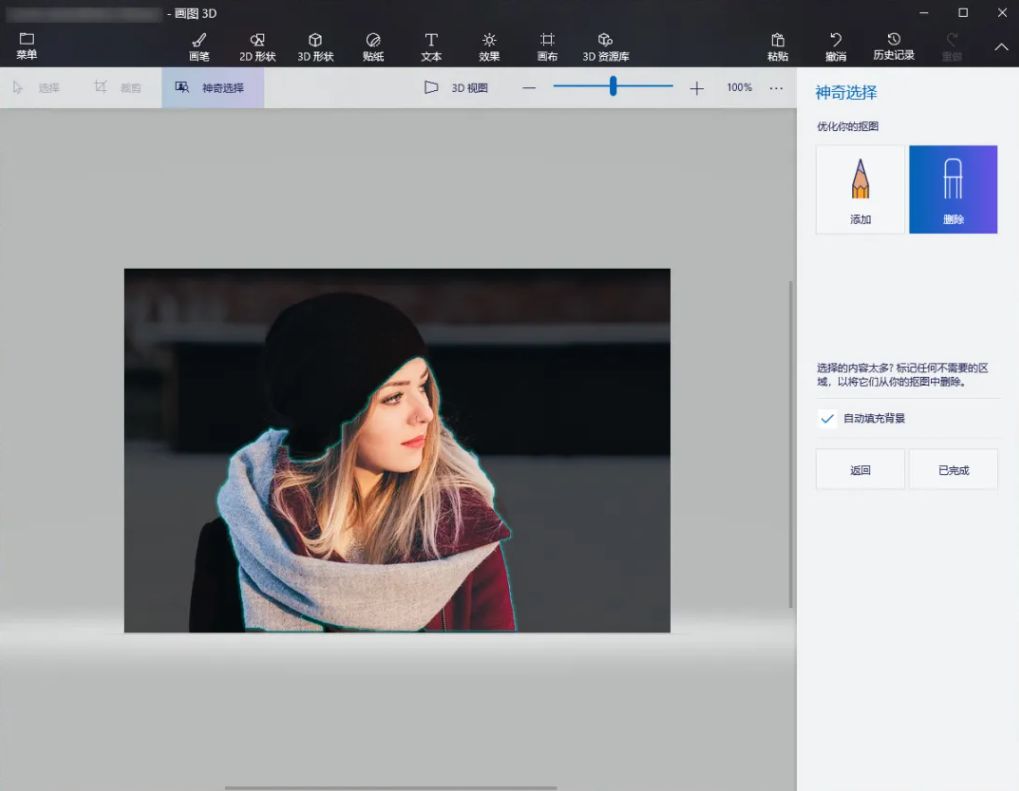Click the woman's photo on canvas
This screenshot has height=791, width=1019.
(397, 450)
